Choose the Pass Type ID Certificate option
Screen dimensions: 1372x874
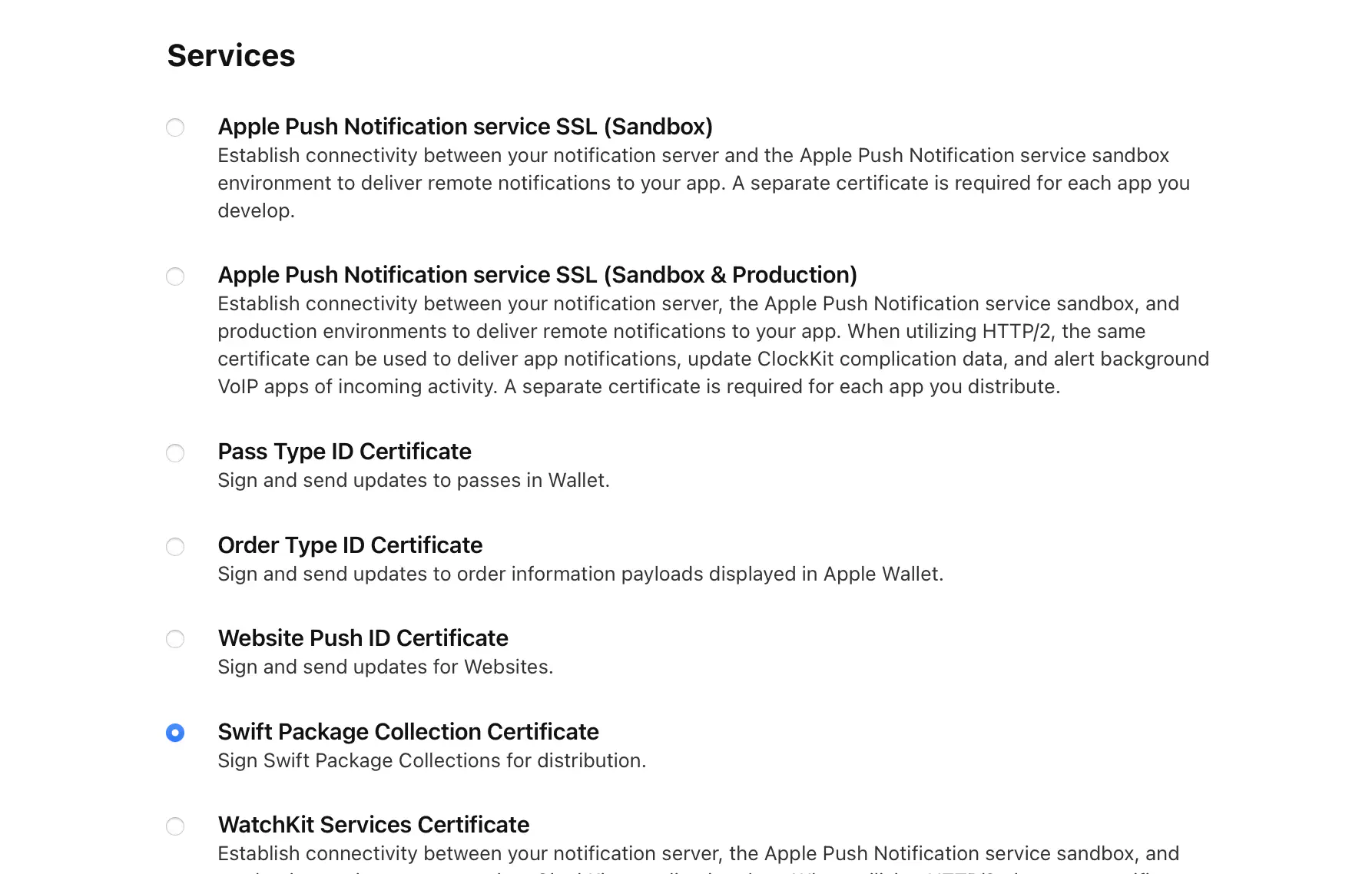point(175,453)
